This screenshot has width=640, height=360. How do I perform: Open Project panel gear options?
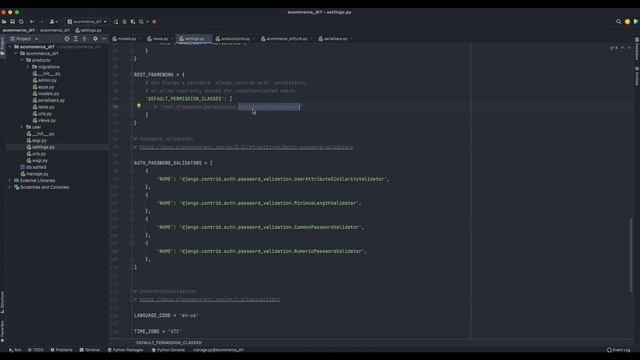(x=95, y=39)
